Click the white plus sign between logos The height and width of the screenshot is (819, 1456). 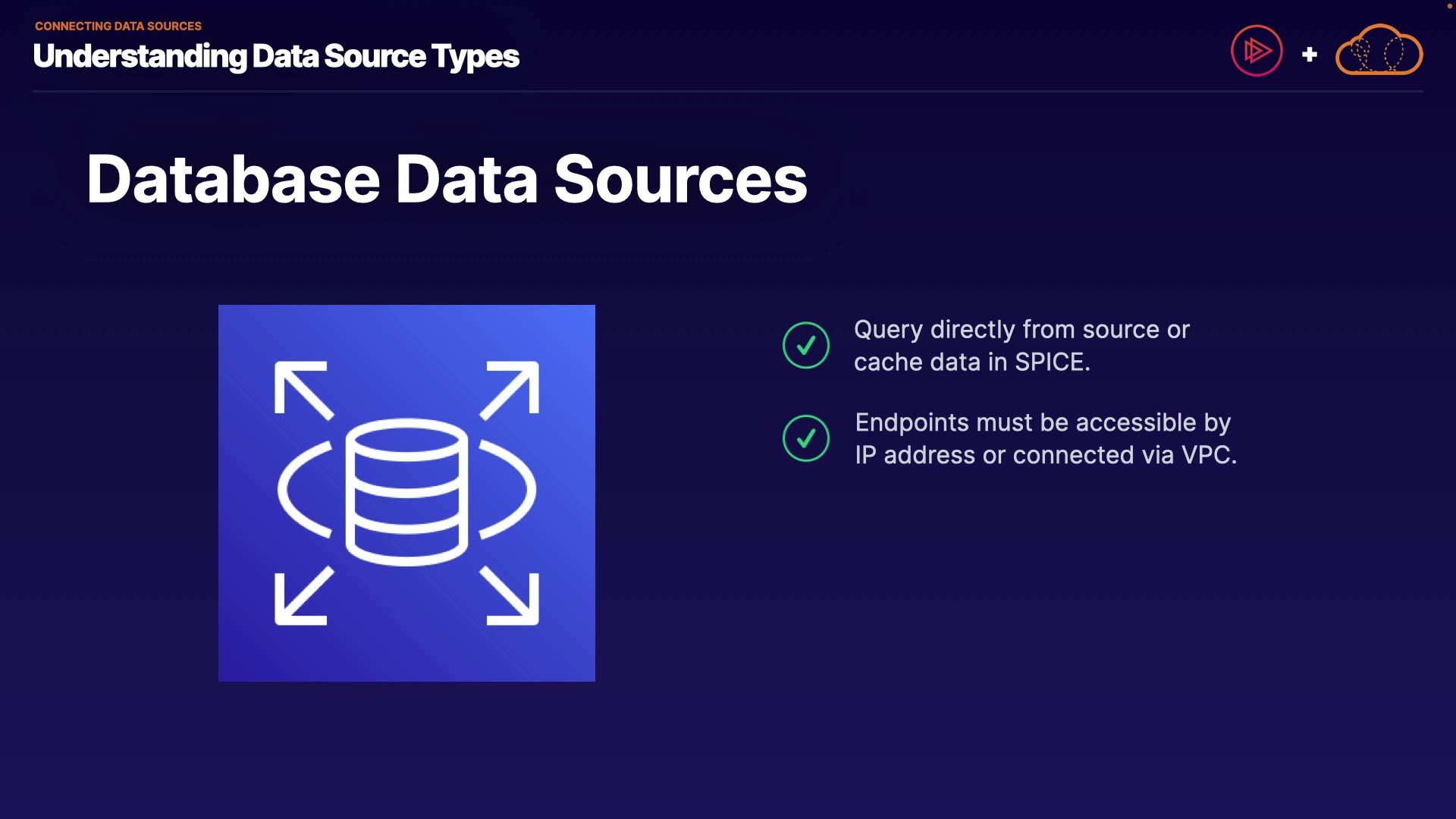pos(1310,55)
